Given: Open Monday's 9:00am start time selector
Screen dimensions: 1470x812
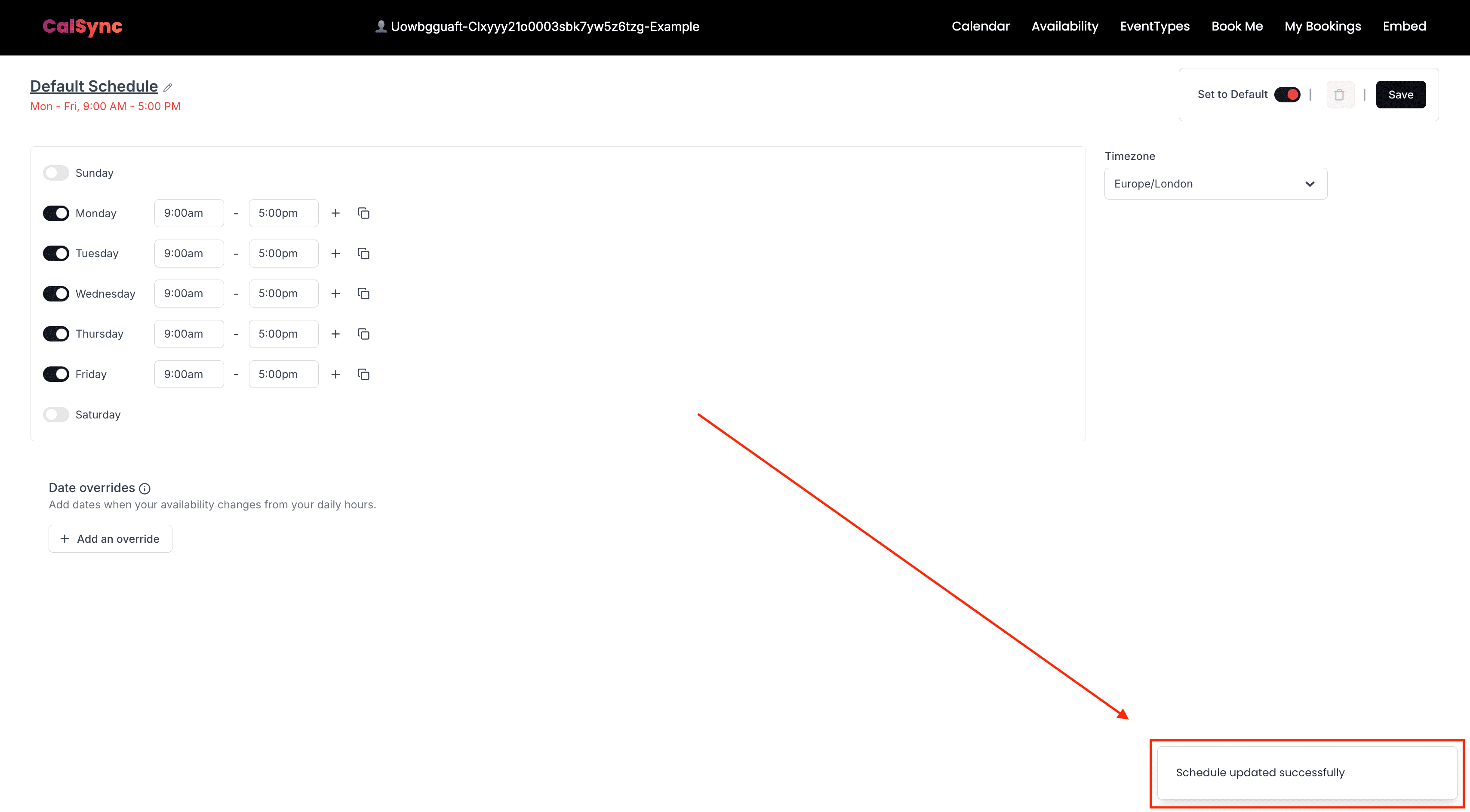Looking at the screenshot, I should pos(189,213).
